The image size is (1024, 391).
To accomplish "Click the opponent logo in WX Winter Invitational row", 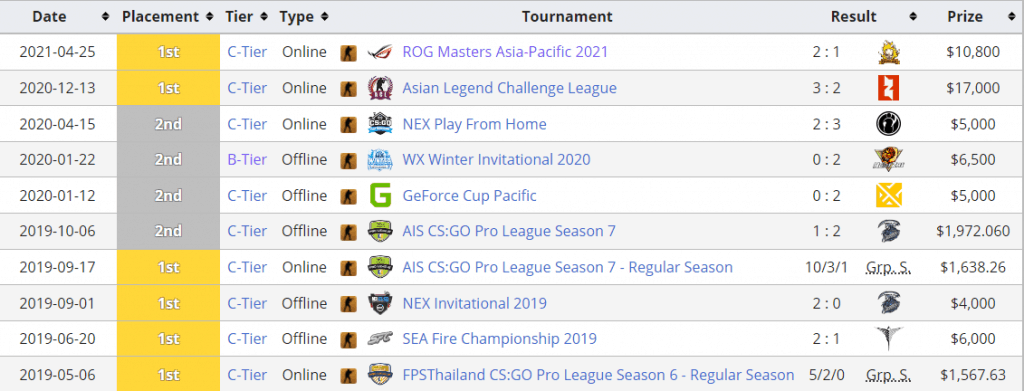I will [x=888, y=160].
